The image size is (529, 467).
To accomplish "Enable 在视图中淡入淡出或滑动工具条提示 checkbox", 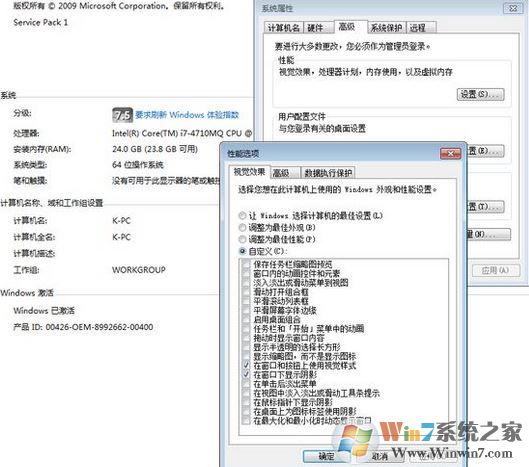I will (x=246, y=393).
